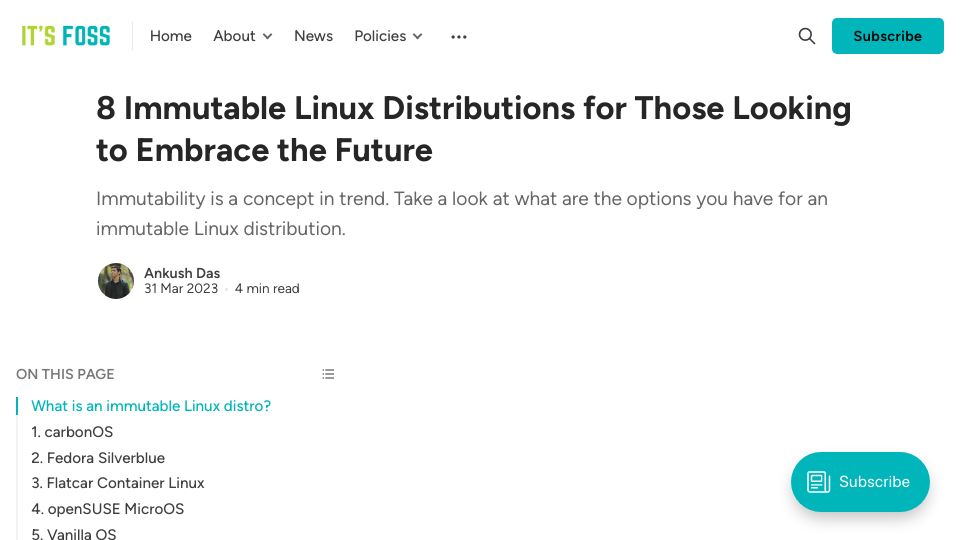Open Ankush Das author page
960x540 pixels.
click(x=182, y=273)
